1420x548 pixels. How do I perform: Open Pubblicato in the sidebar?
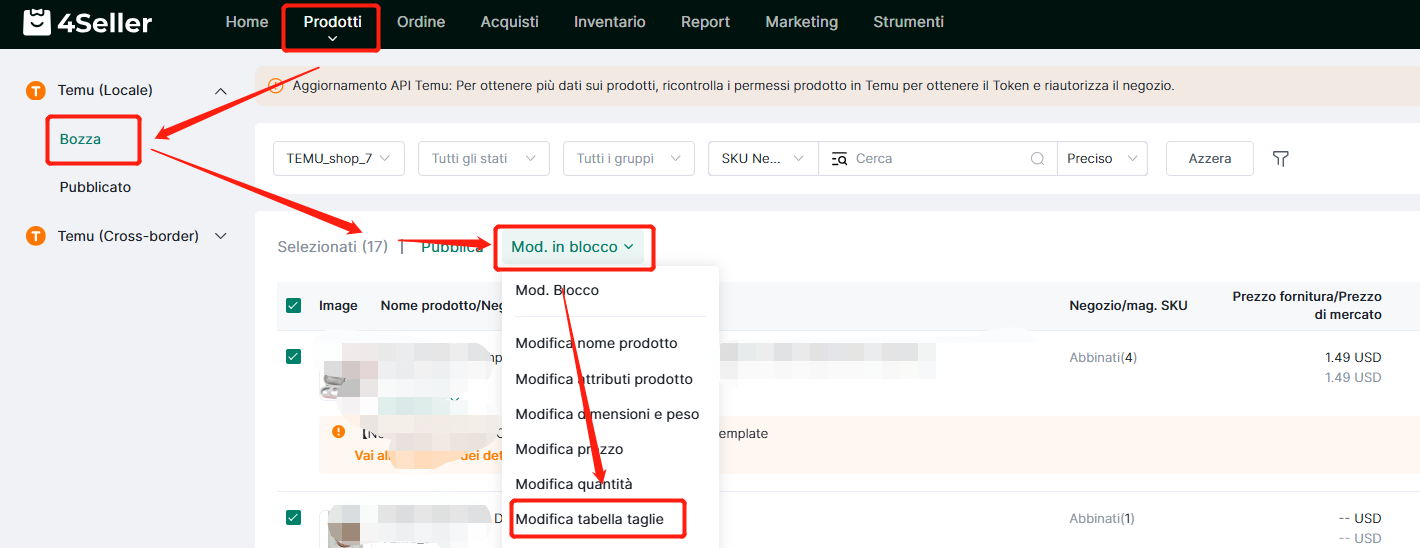click(95, 187)
